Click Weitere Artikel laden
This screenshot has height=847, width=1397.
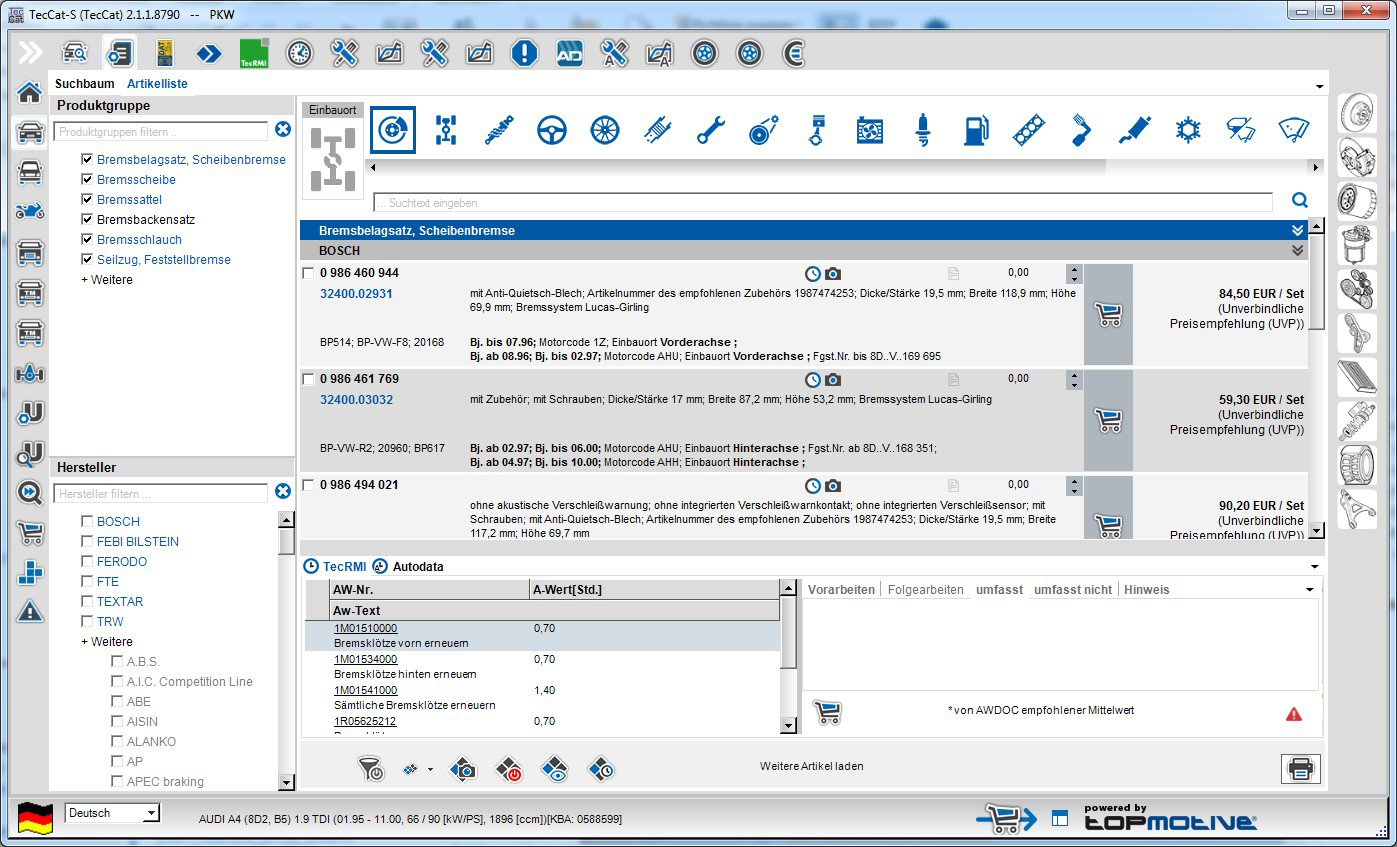tap(812, 767)
